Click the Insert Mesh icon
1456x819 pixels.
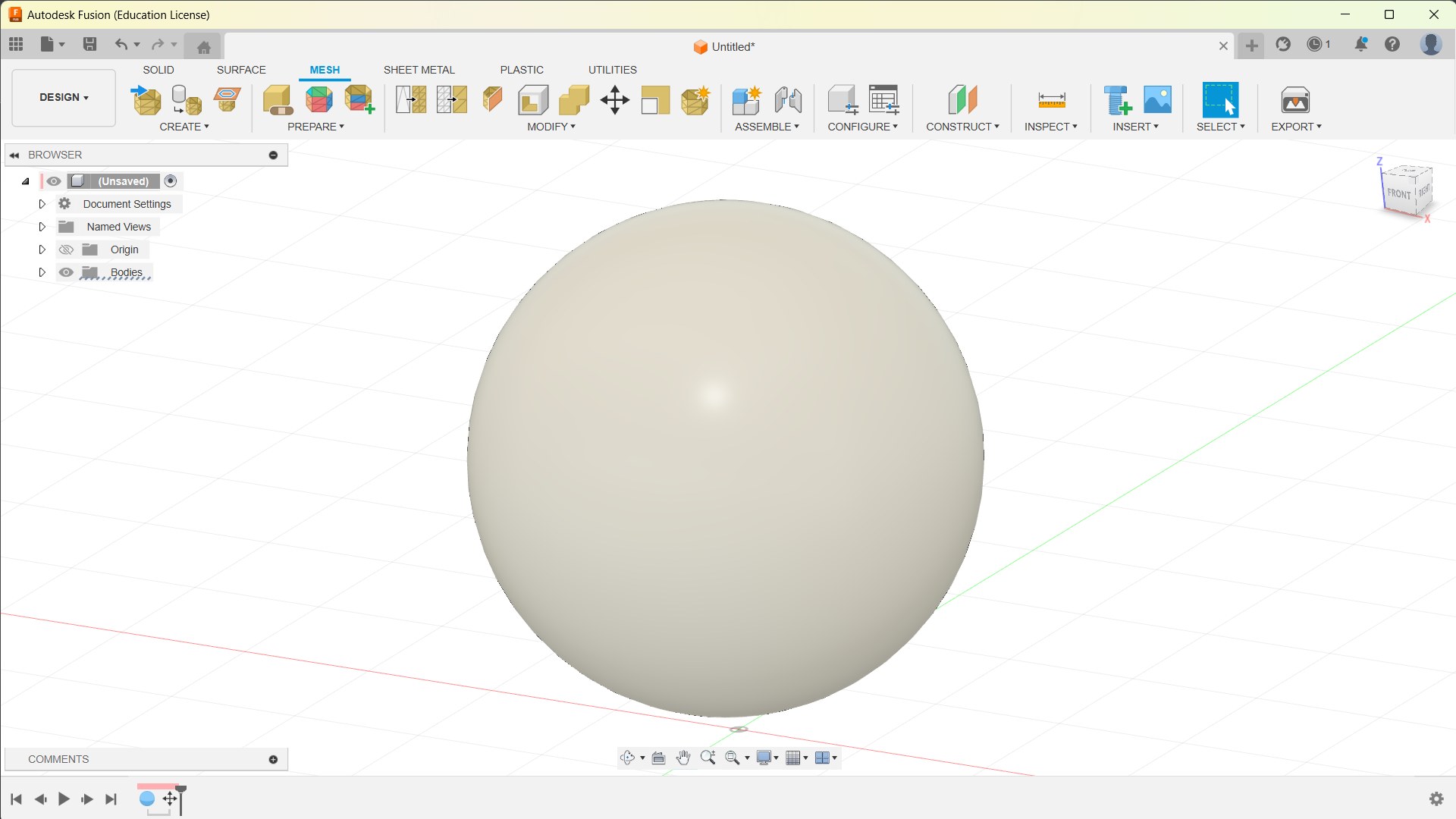click(146, 99)
